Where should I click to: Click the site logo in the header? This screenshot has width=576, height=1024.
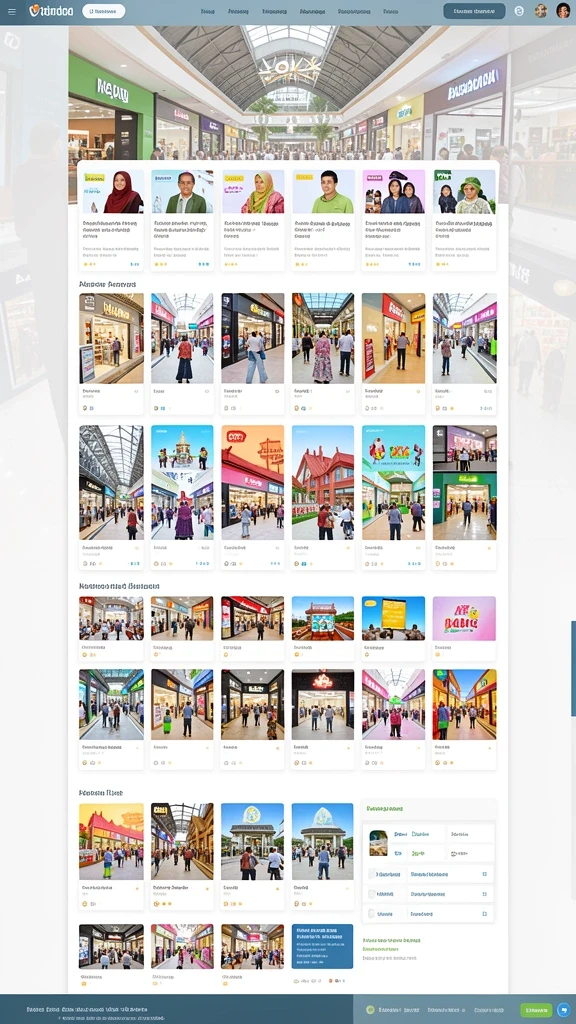tap(51, 11)
